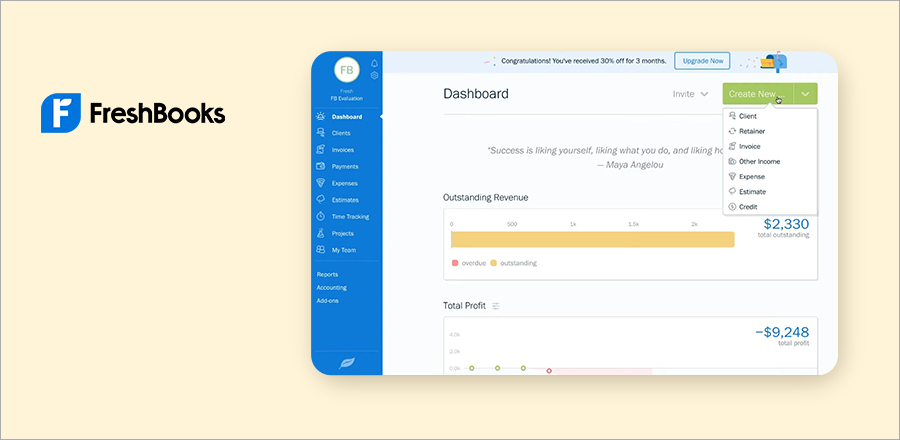This screenshot has width=900, height=440.
Task: Click the Invoice icon in Create New menu
Action: point(732,146)
